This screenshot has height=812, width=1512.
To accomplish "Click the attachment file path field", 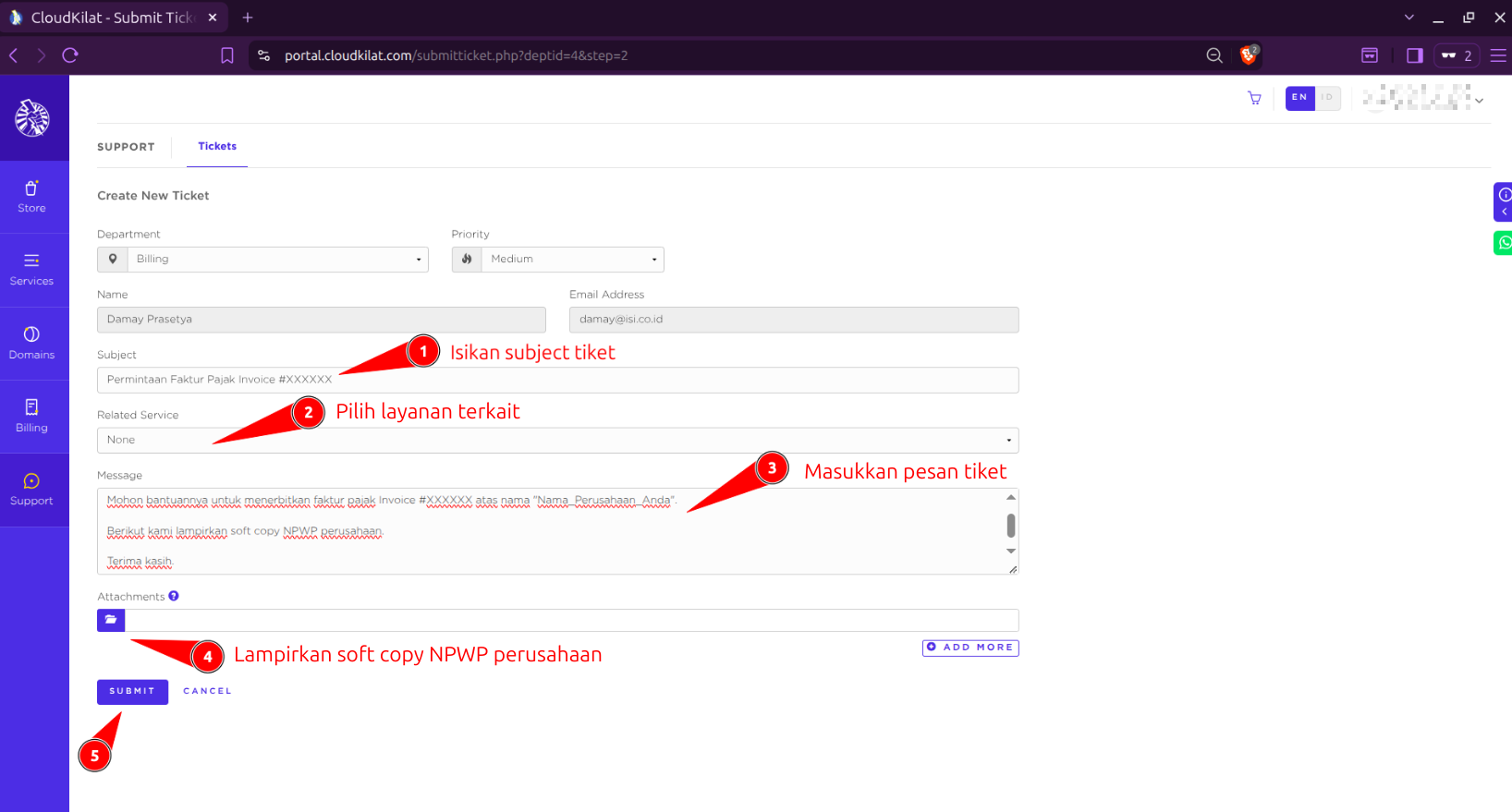I will coord(572,620).
